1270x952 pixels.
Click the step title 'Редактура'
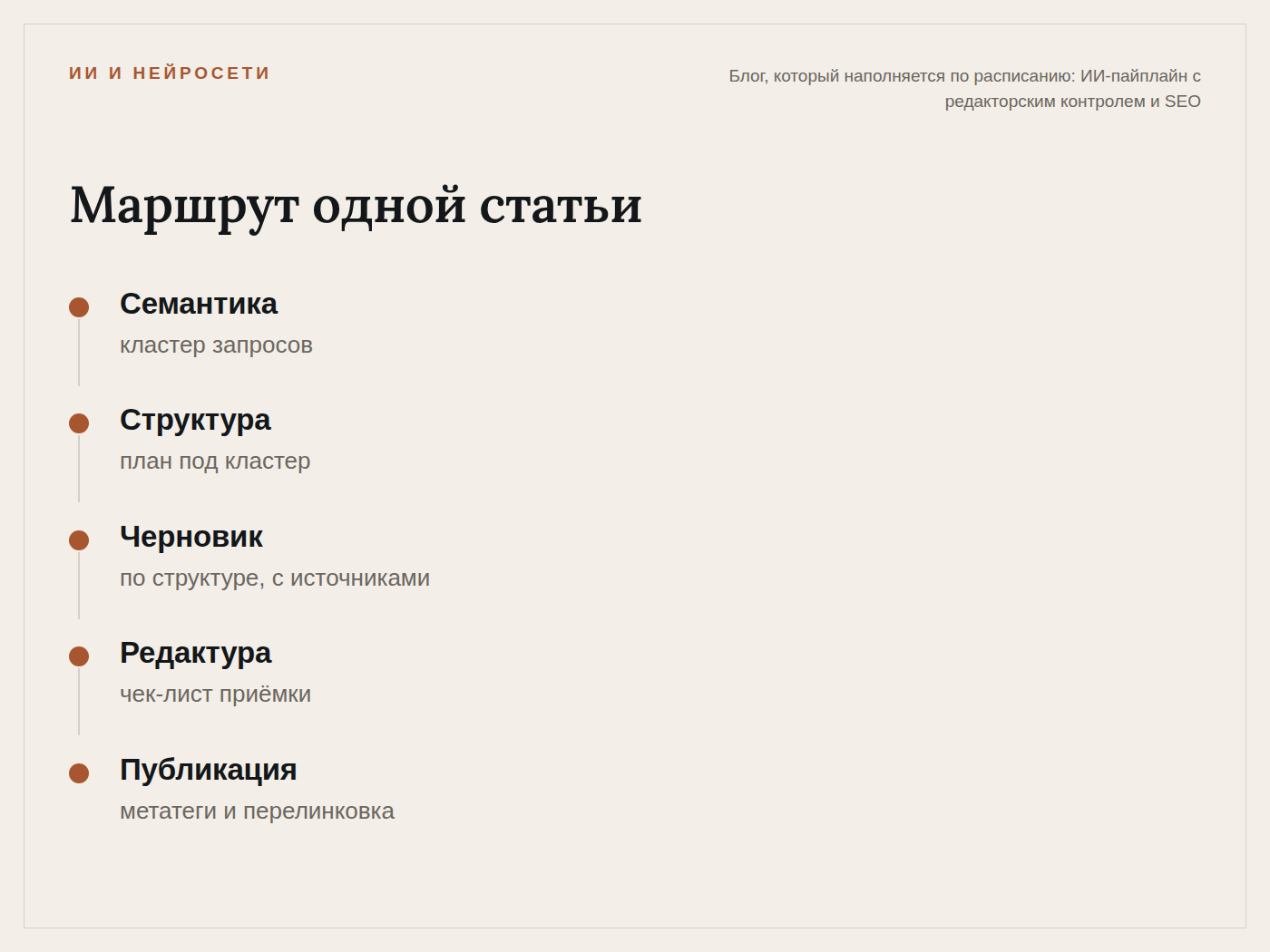click(x=196, y=654)
